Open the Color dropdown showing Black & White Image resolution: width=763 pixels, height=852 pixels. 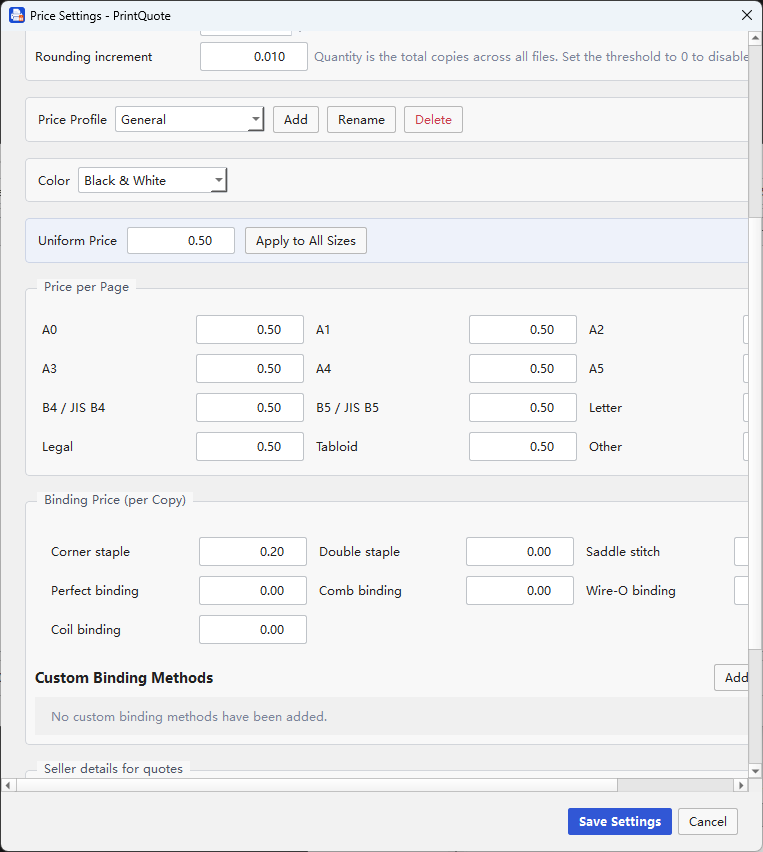[153, 180]
